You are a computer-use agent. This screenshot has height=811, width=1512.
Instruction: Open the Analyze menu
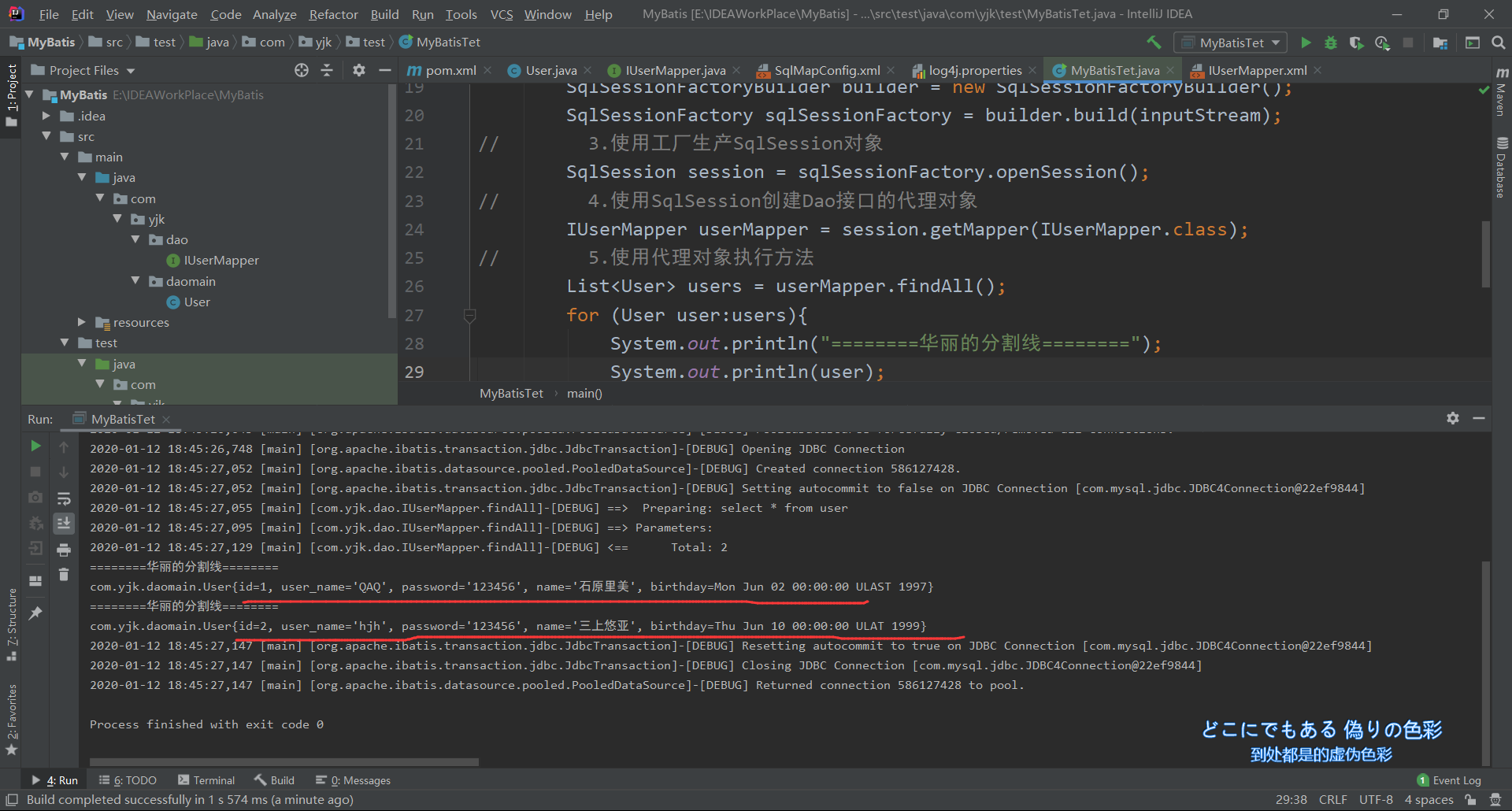[274, 14]
